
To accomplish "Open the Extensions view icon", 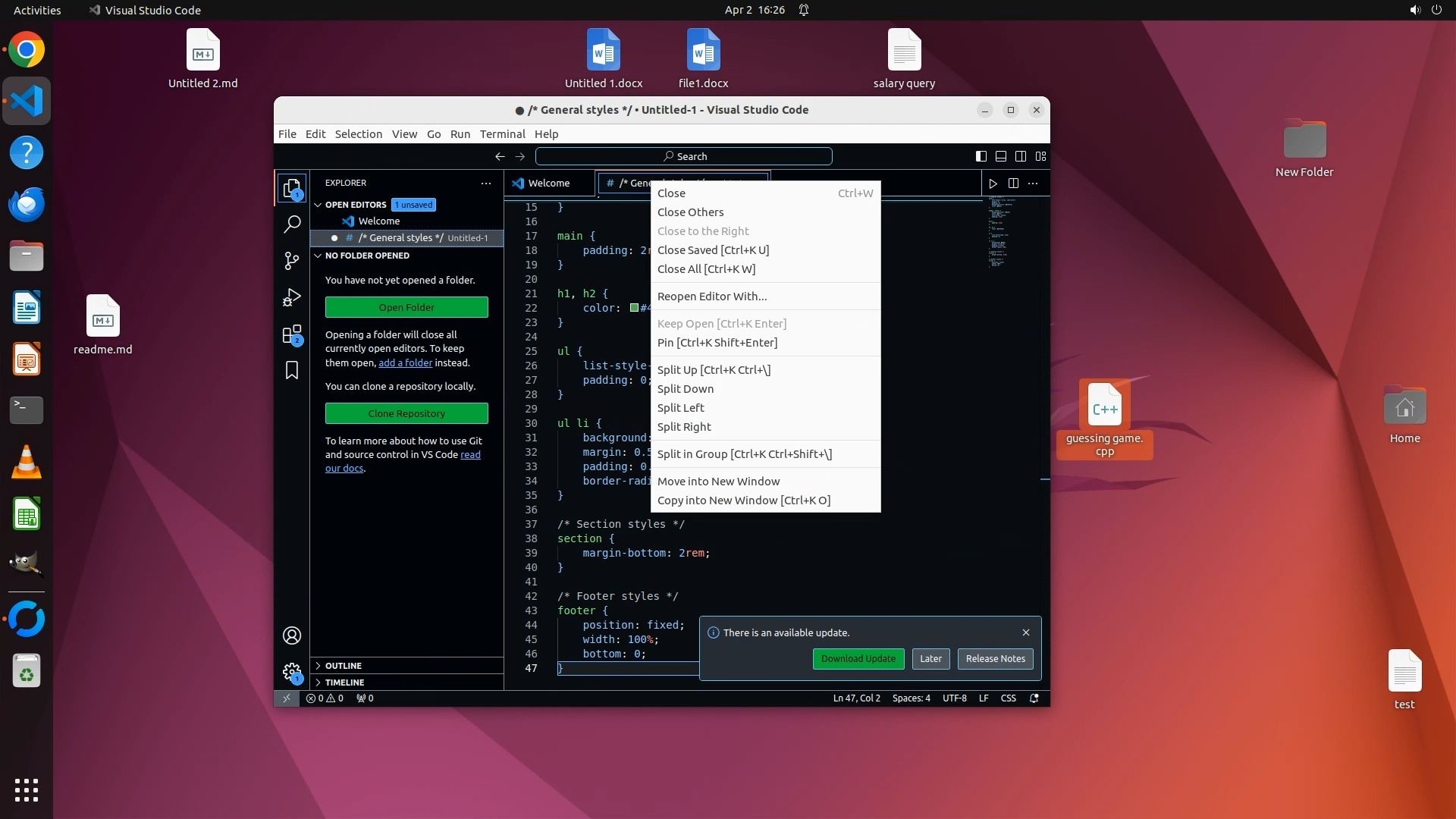I will coord(292,334).
